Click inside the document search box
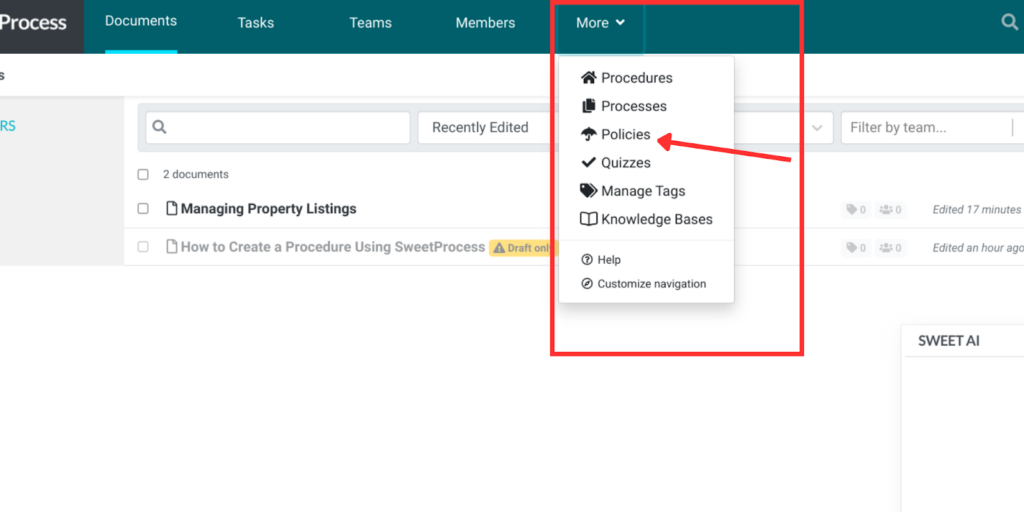This screenshot has width=1024, height=512. [x=278, y=127]
